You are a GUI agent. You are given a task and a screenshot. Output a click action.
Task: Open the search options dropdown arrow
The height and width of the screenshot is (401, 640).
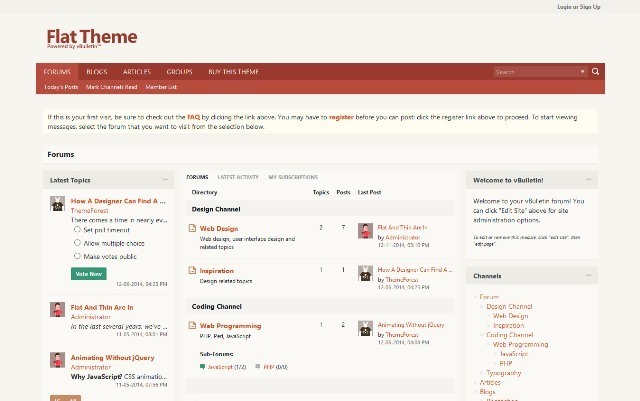click(x=582, y=72)
